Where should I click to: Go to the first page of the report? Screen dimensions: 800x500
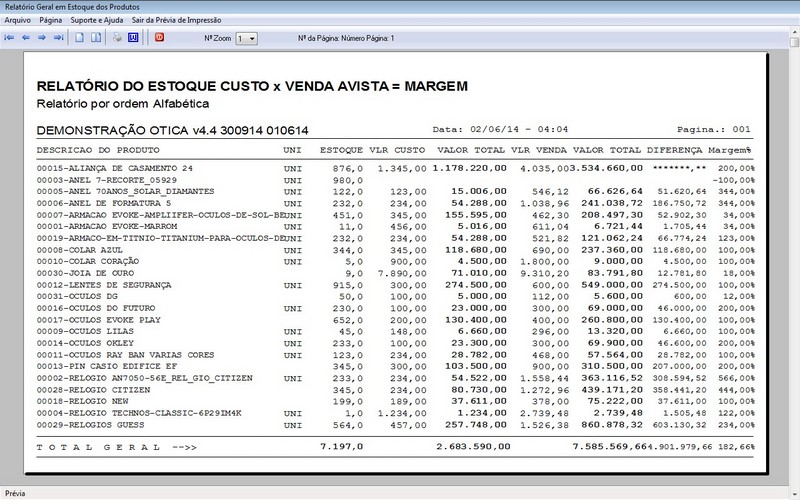pyautogui.click(x=10, y=37)
